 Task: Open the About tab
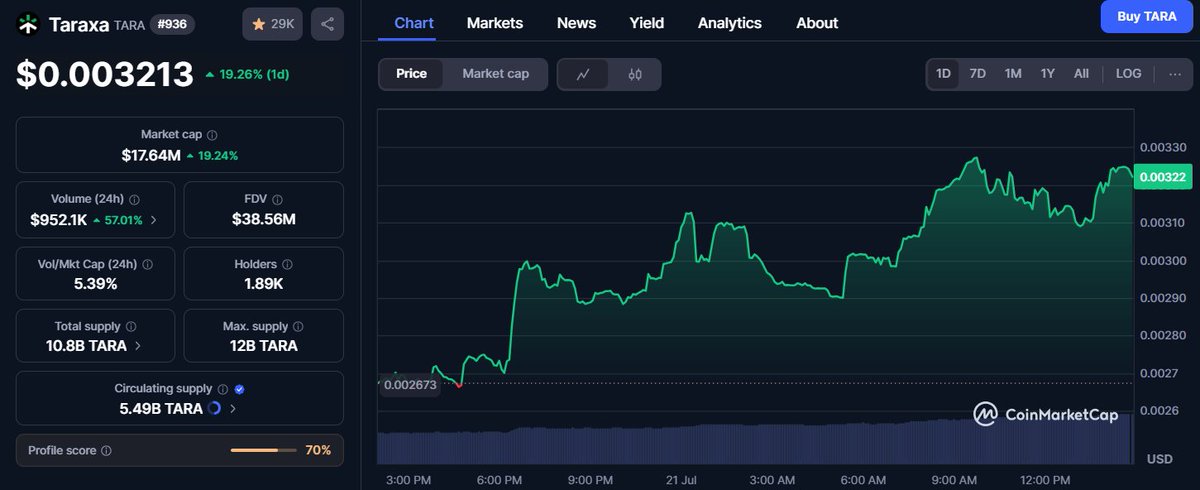[x=817, y=23]
